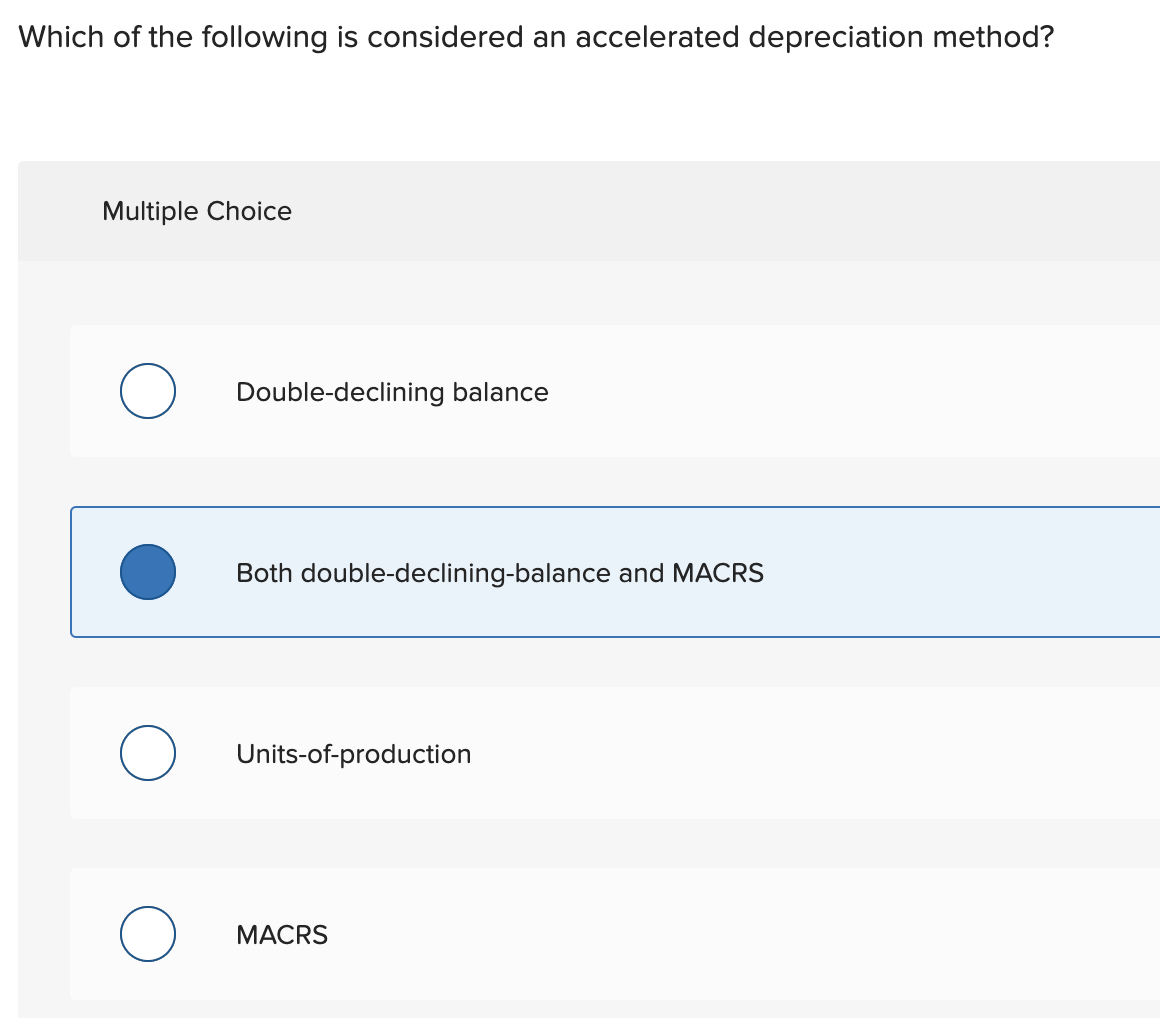Choose the first answer option row

click(x=500, y=391)
